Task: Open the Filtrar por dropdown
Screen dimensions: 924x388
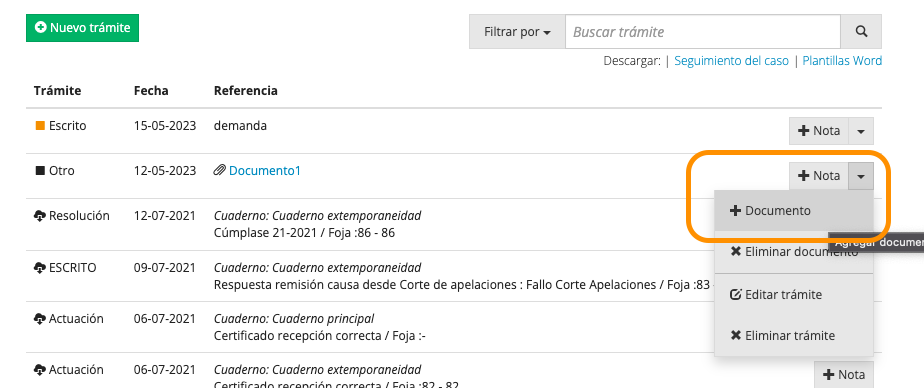Action: (x=517, y=32)
